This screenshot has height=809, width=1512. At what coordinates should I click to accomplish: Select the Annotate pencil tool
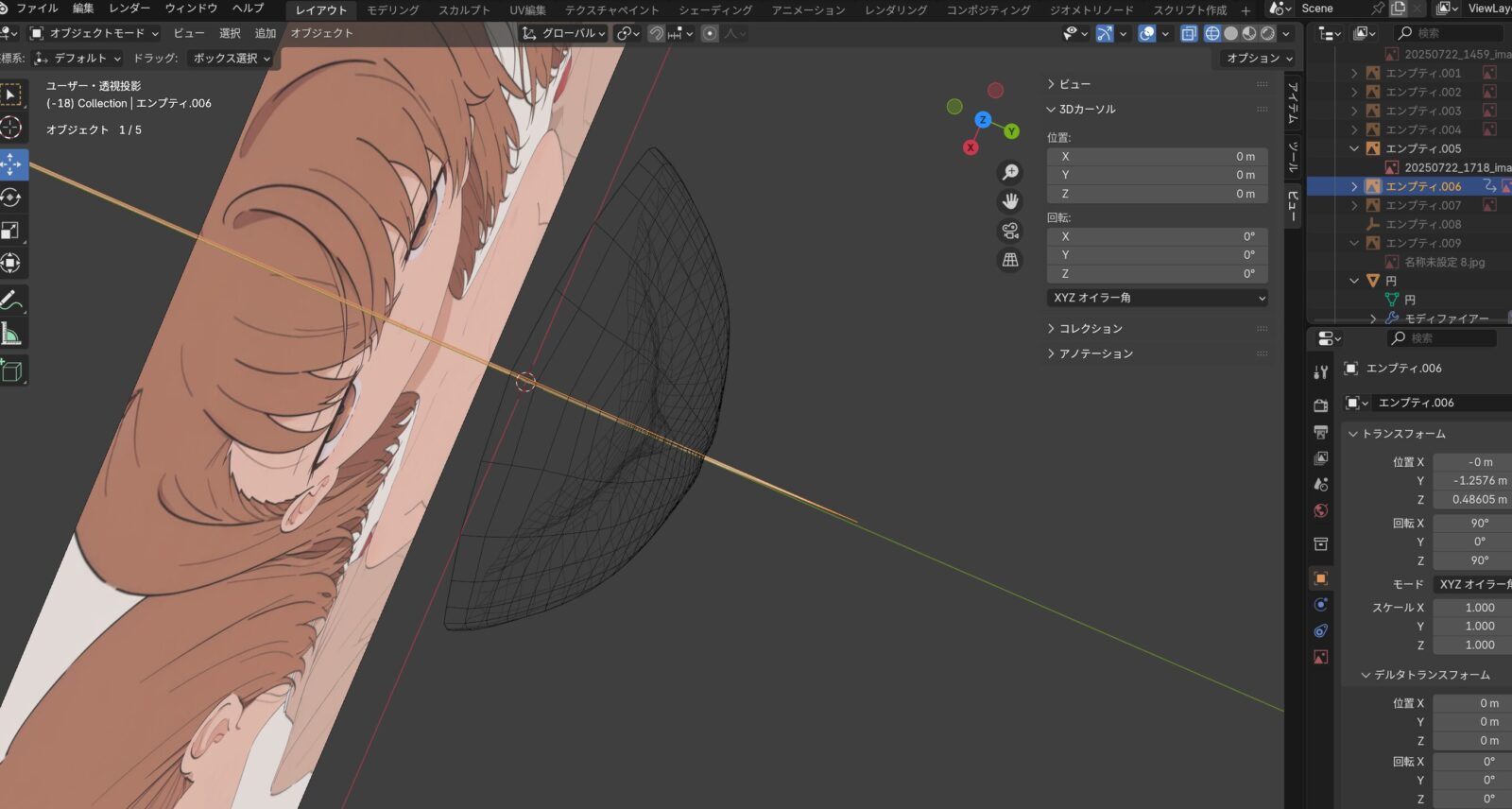coord(12,301)
